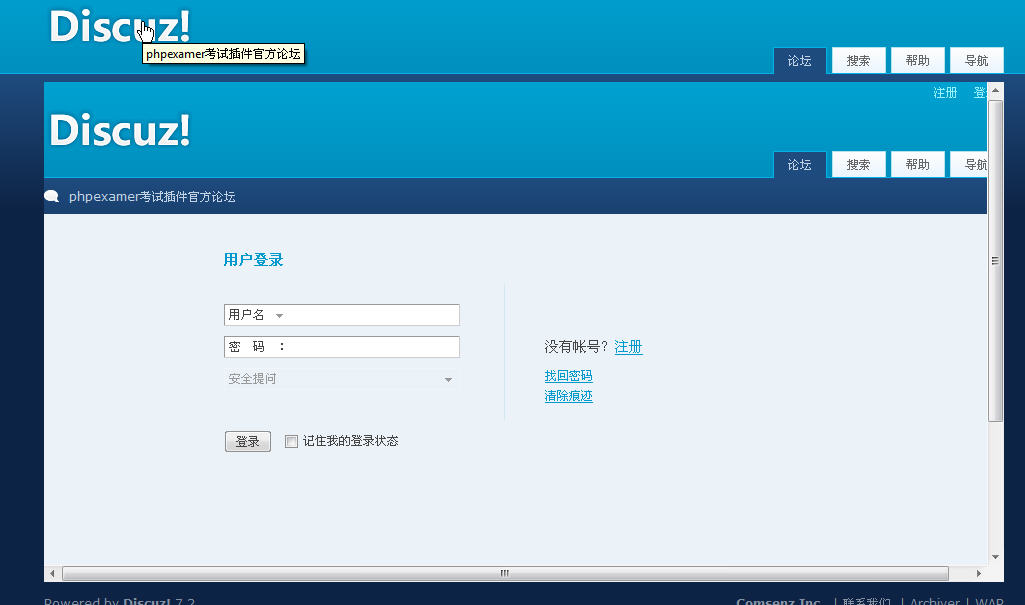Open the outer 论坛 tab
Image resolution: width=1025 pixels, height=605 pixels.
click(799, 61)
